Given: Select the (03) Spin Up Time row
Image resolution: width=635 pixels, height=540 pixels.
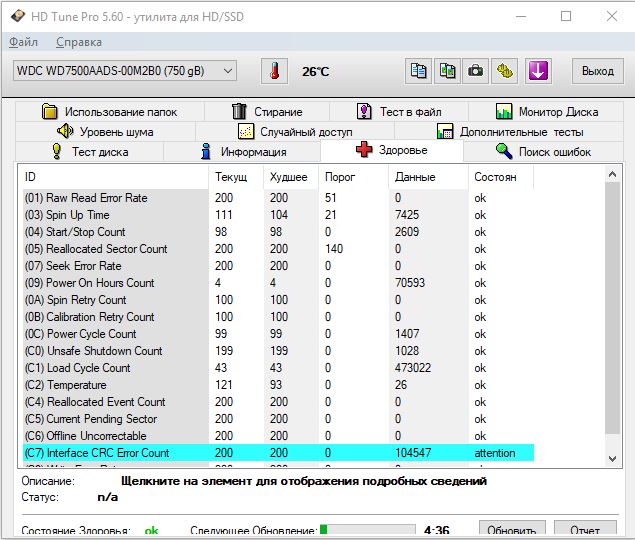Looking at the screenshot, I should [x=278, y=215].
